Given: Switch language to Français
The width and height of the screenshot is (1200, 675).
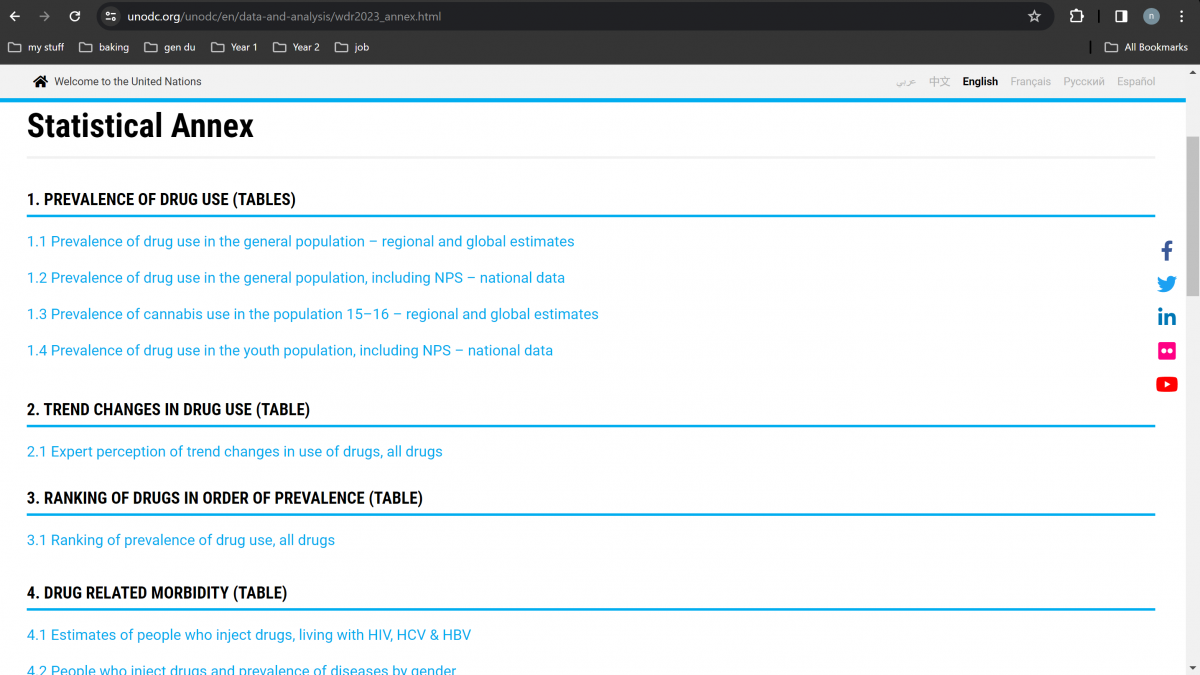Looking at the screenshot, I should point(1031,82).
